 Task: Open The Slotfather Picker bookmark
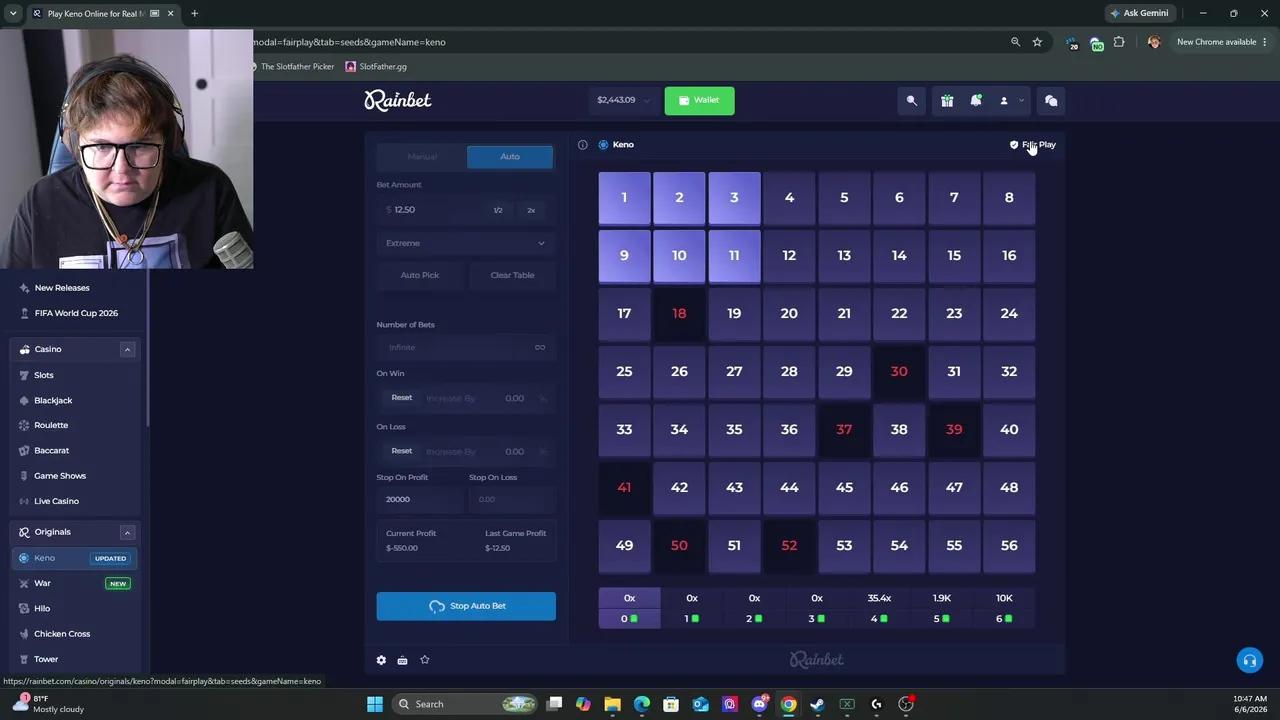(291, 67)
